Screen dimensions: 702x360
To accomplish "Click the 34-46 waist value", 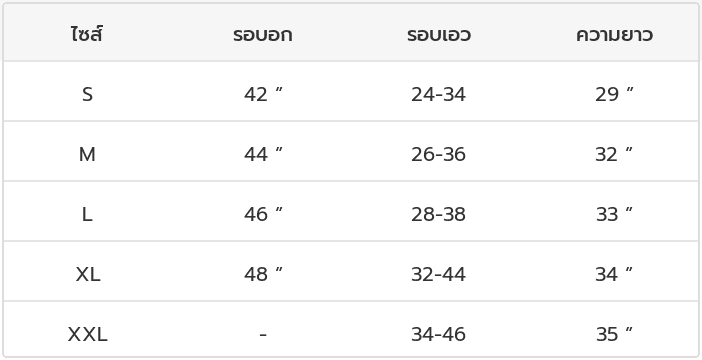I will click(439, 334).
